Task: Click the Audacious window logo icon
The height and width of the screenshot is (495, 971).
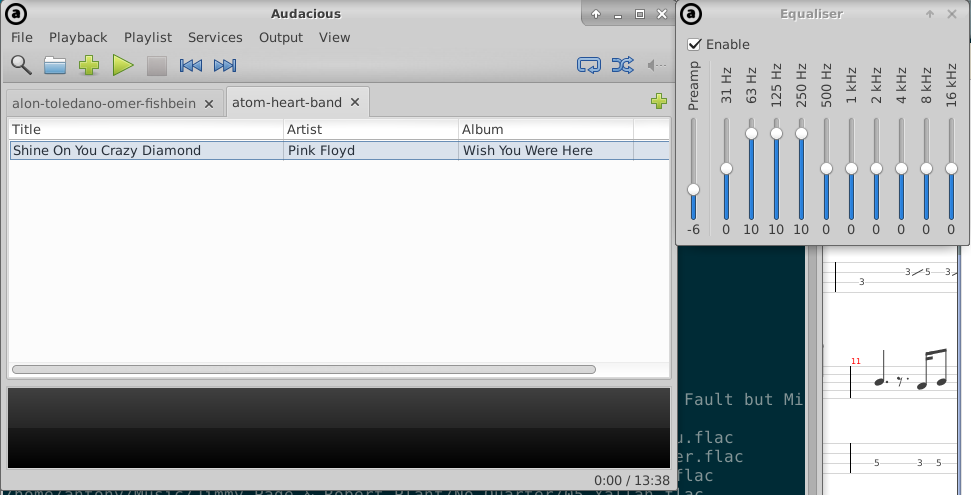Action: click(x=15, y=14)
